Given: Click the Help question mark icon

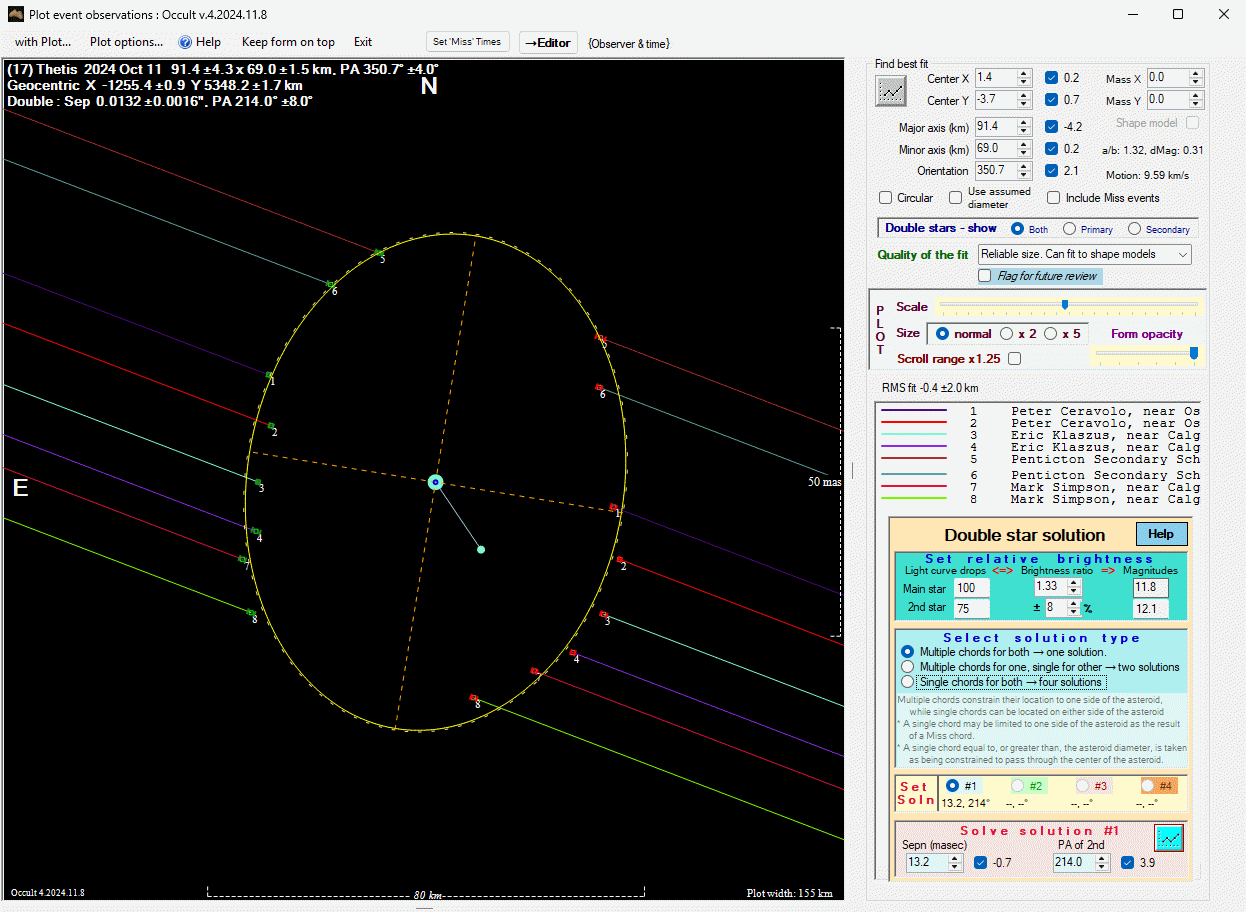Looking at the screenshot, I should click(x=185, y=42).
